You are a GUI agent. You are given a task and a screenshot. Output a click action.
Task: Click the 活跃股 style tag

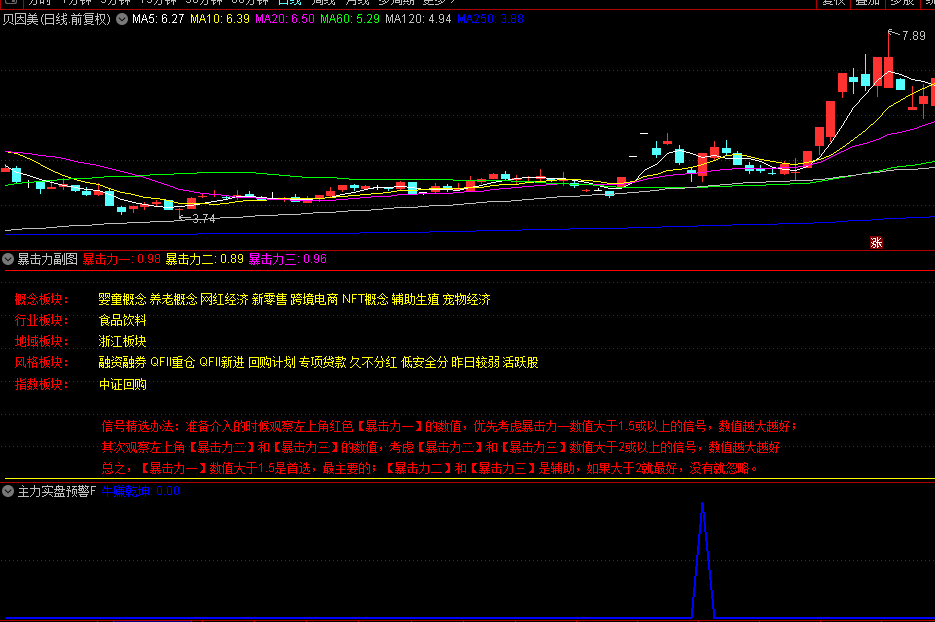pyautogui.click(x=521, y=362)
